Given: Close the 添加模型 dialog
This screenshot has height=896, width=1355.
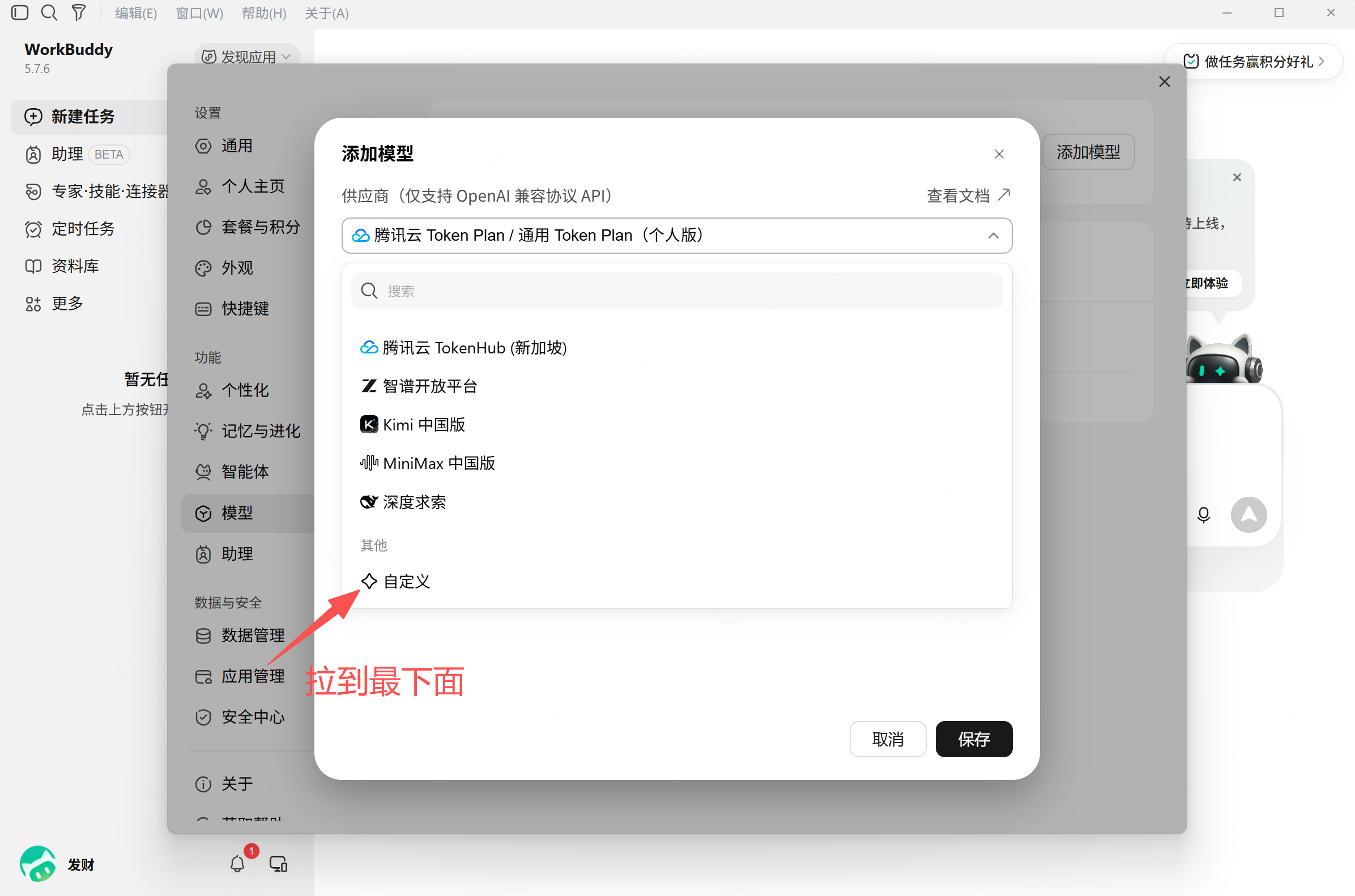Looking at the screenshot, I should coord(999,154).
